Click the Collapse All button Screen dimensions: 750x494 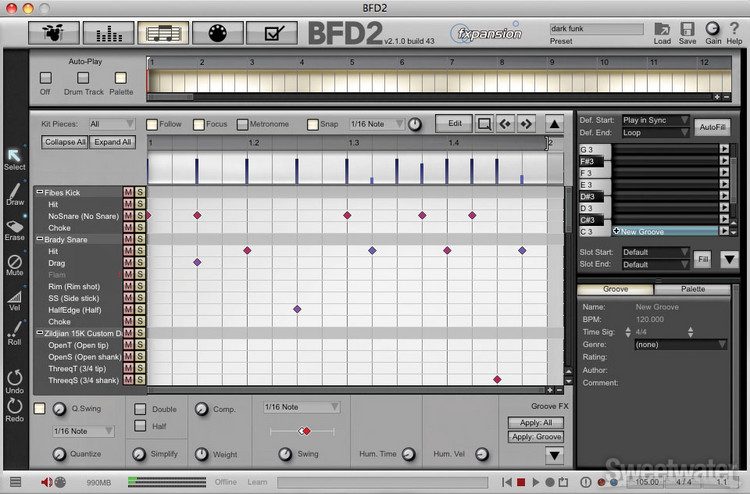click(65, 142)
